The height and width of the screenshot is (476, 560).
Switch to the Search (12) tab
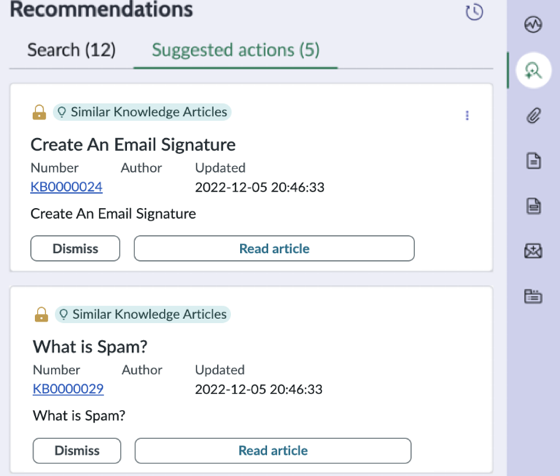click(x=72, y=50)
